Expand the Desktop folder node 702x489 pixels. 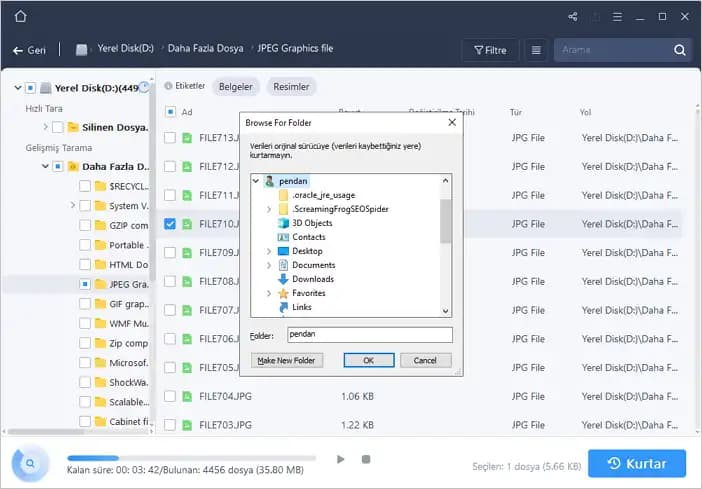point(269,251)
